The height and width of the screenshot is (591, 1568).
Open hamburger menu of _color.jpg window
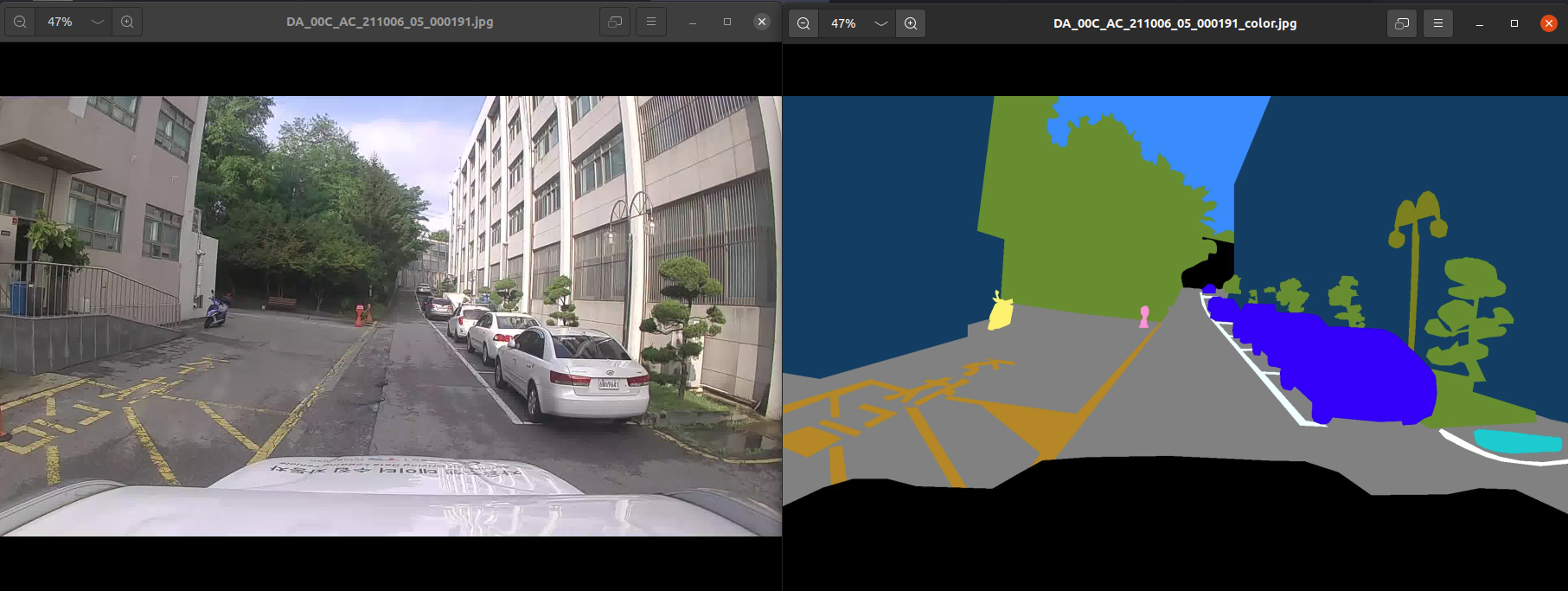click(x=1438, y=23)
